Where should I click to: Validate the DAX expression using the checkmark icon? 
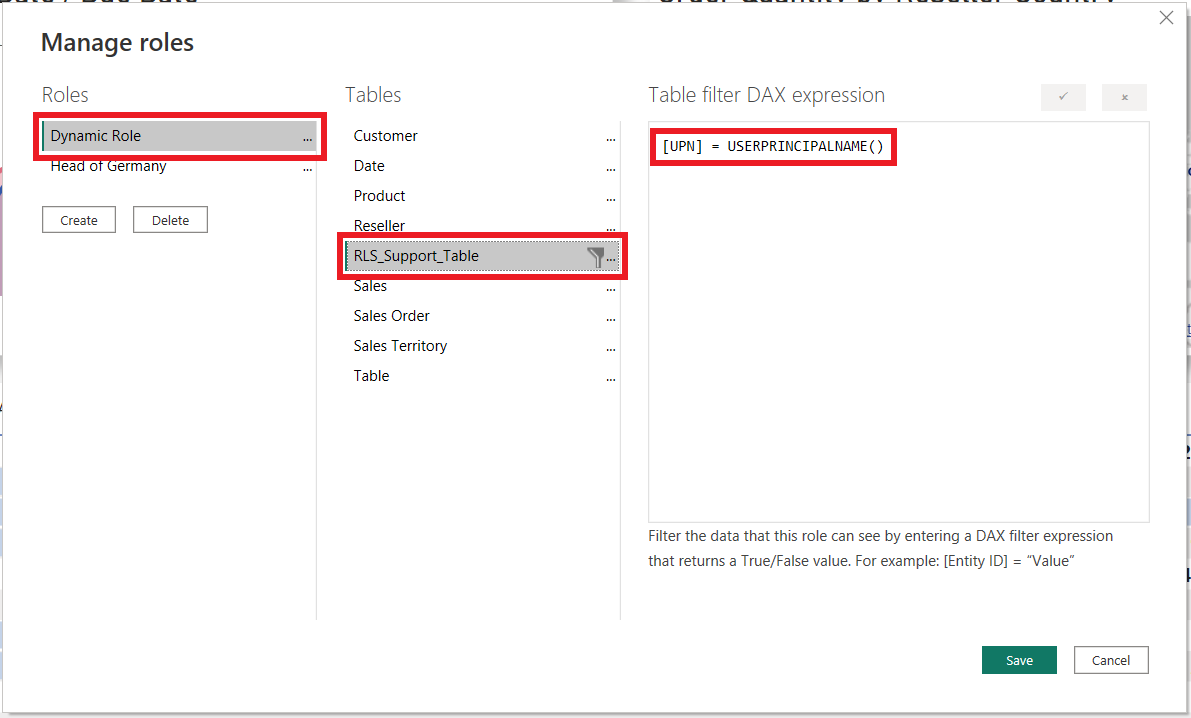click(1062, 97)
